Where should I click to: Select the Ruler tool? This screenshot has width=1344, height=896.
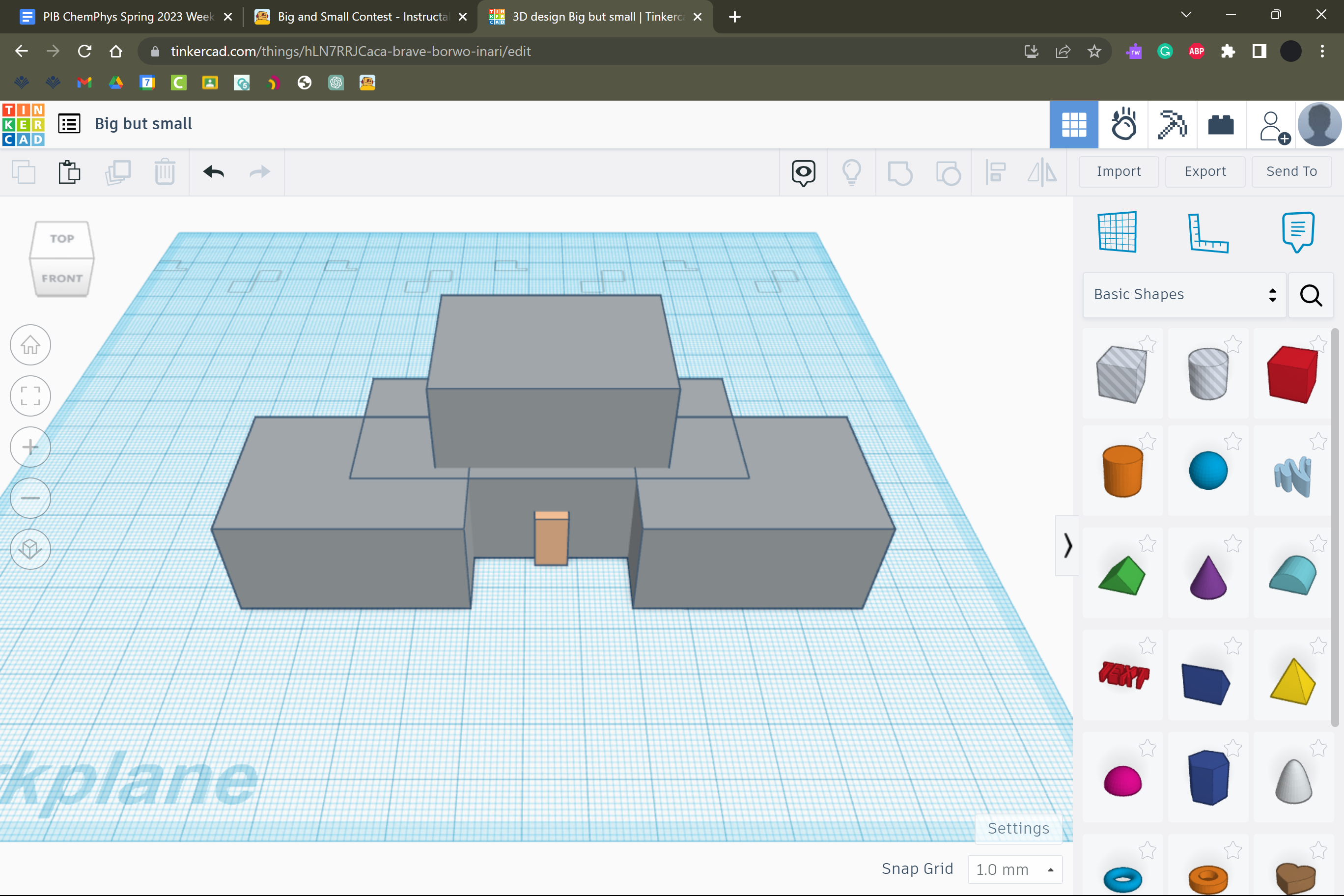[1207, 233]
